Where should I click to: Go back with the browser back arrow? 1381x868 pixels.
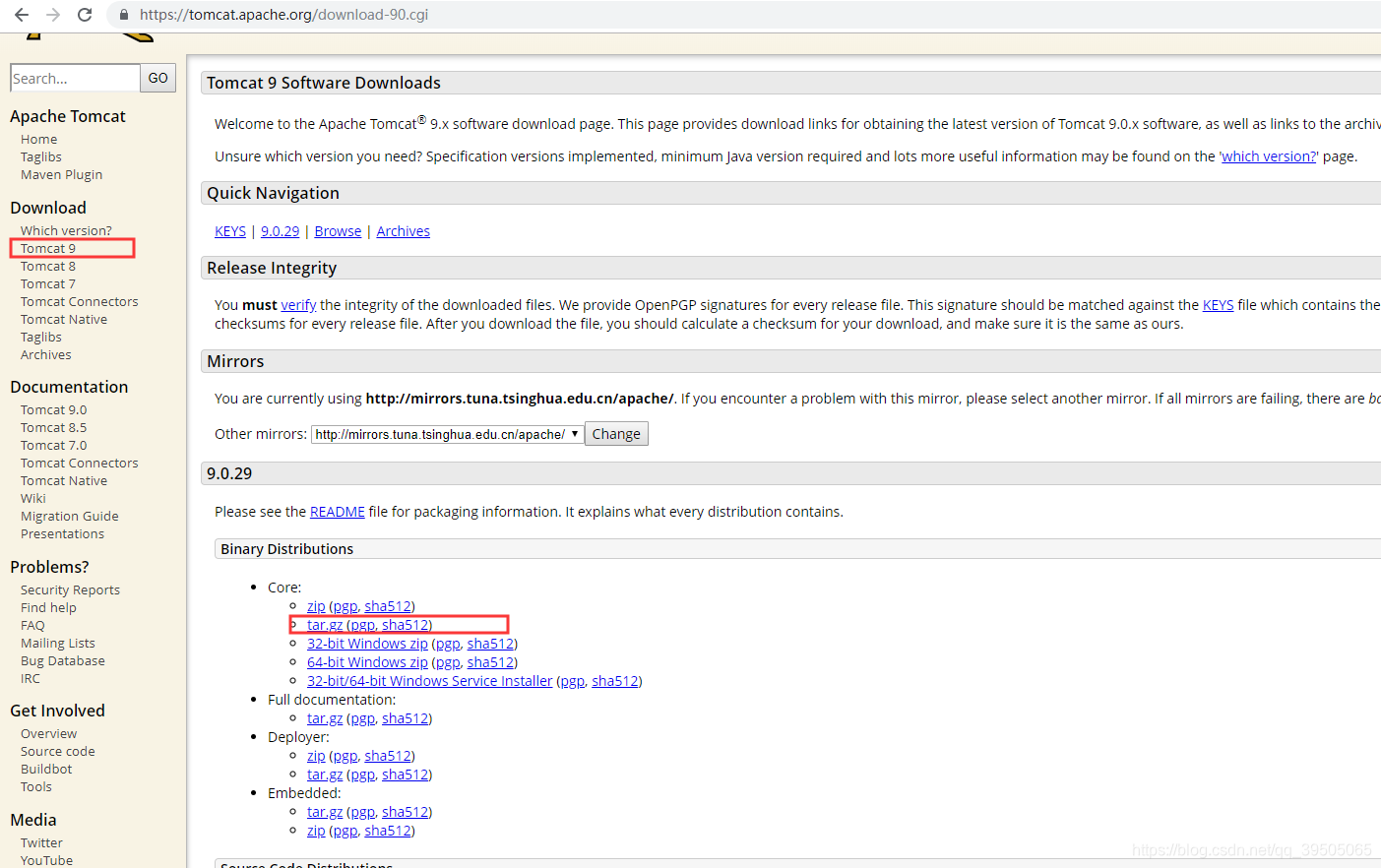coord(22,15)
